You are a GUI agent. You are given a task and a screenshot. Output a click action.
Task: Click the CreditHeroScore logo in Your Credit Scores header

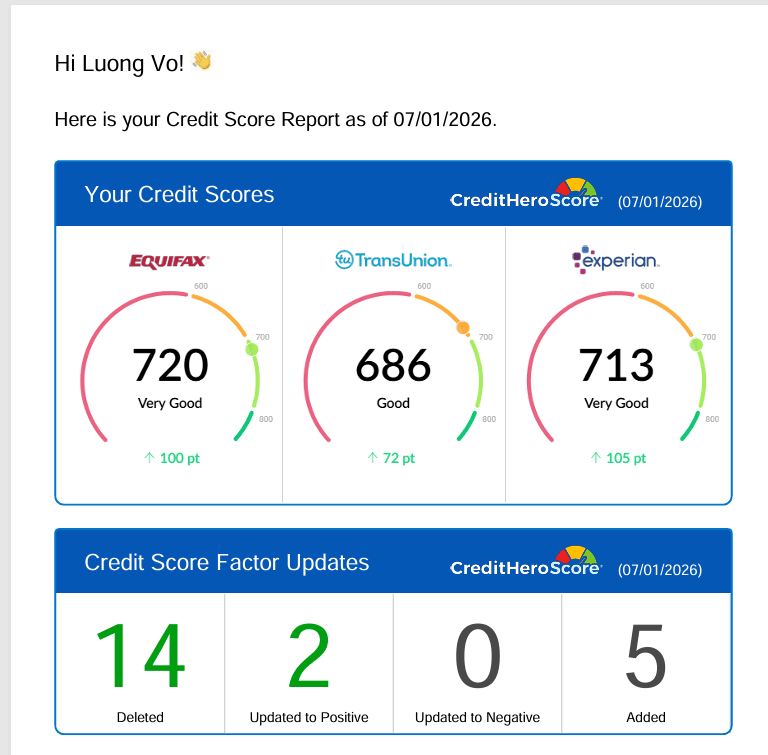click(526, 194)
